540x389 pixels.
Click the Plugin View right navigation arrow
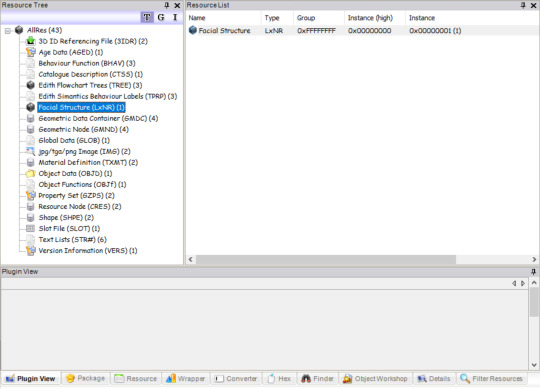pyautogui.click(x=523, y=283)
